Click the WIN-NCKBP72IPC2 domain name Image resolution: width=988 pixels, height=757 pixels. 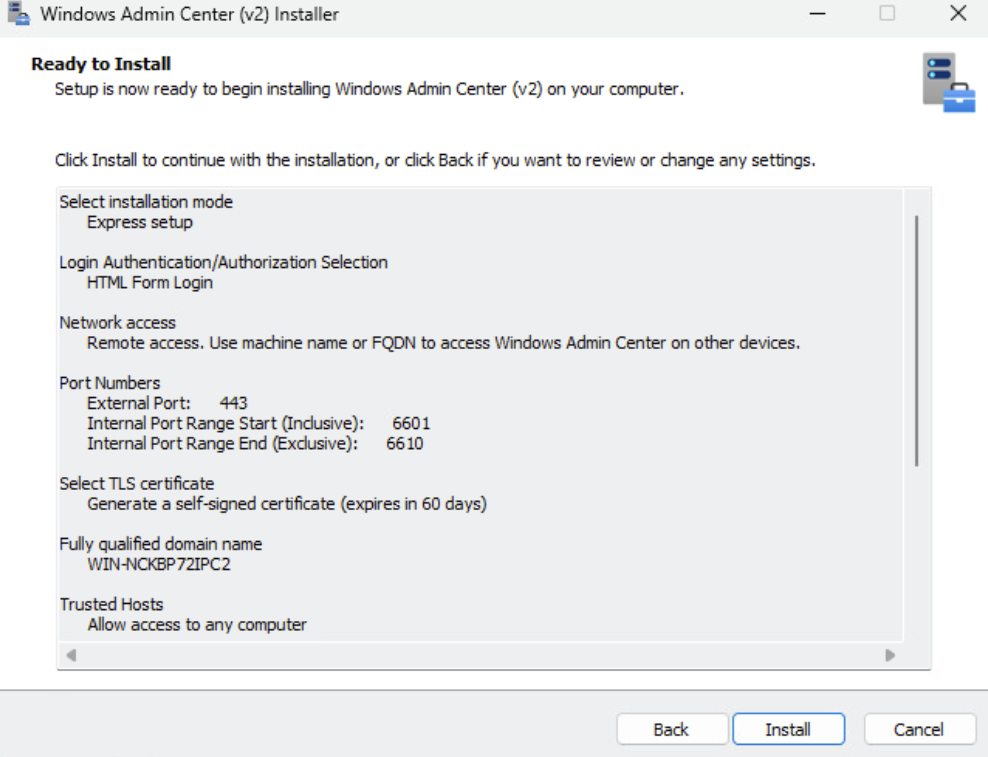(160, 564)
